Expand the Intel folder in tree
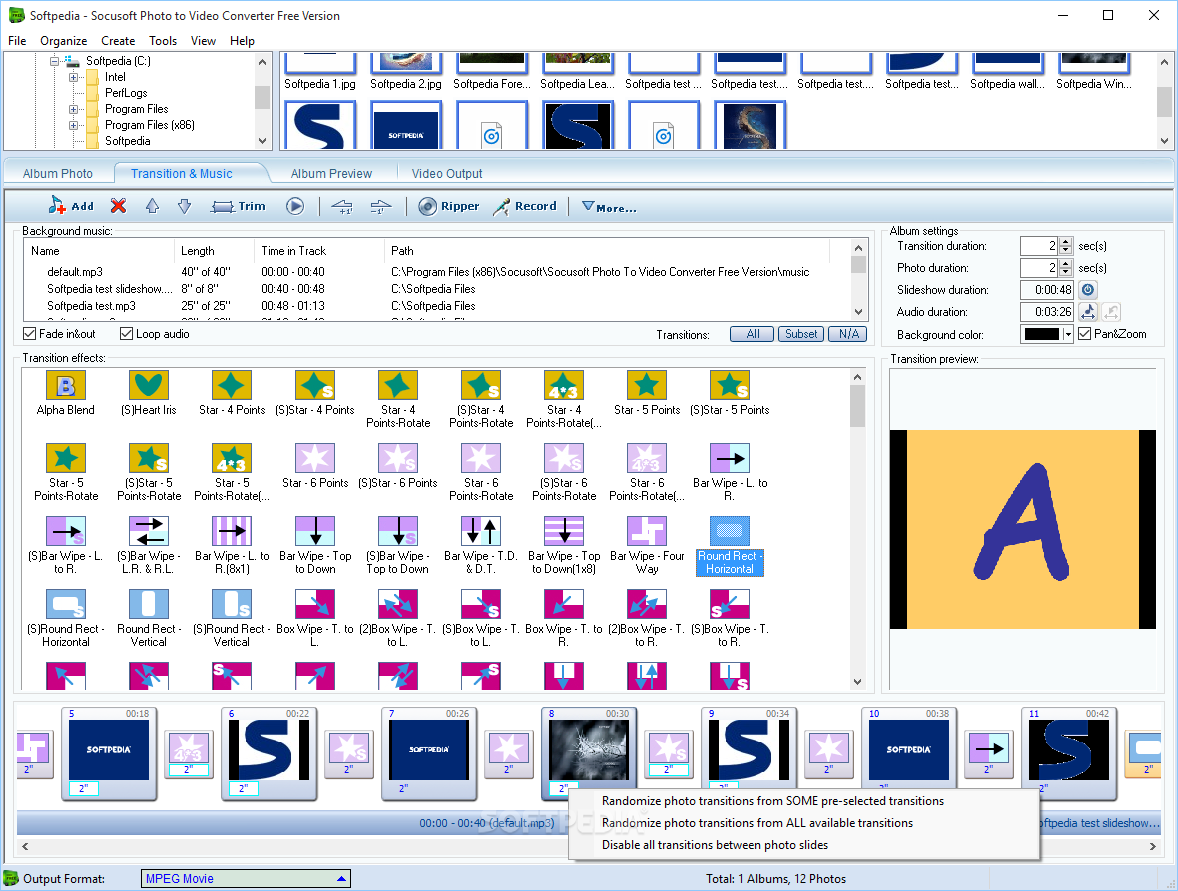The image size is (1178, 891). (73, 77)
